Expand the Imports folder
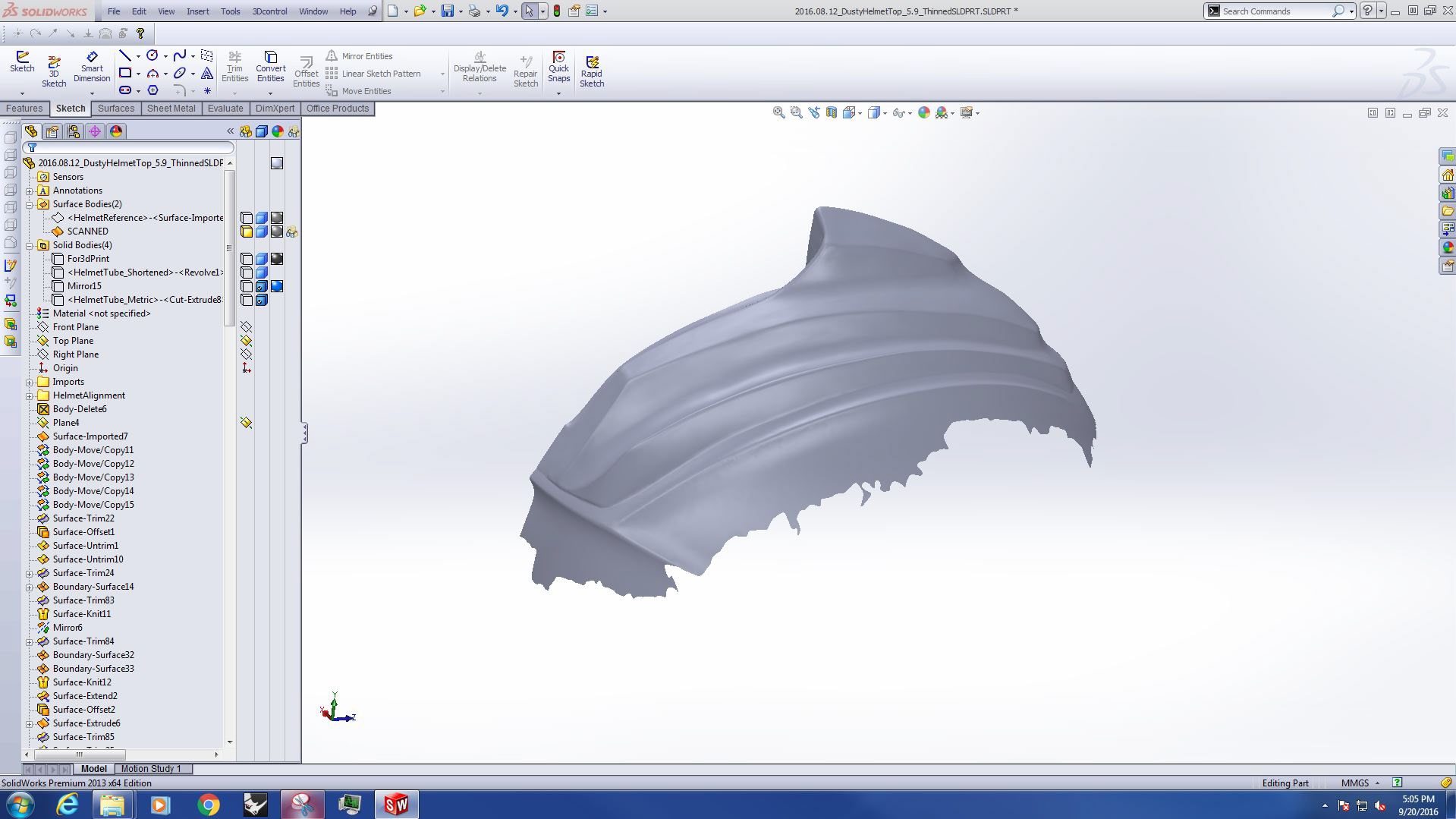Image resolution: width=1456 pixels, height=819 pixels. pos(30,382)
